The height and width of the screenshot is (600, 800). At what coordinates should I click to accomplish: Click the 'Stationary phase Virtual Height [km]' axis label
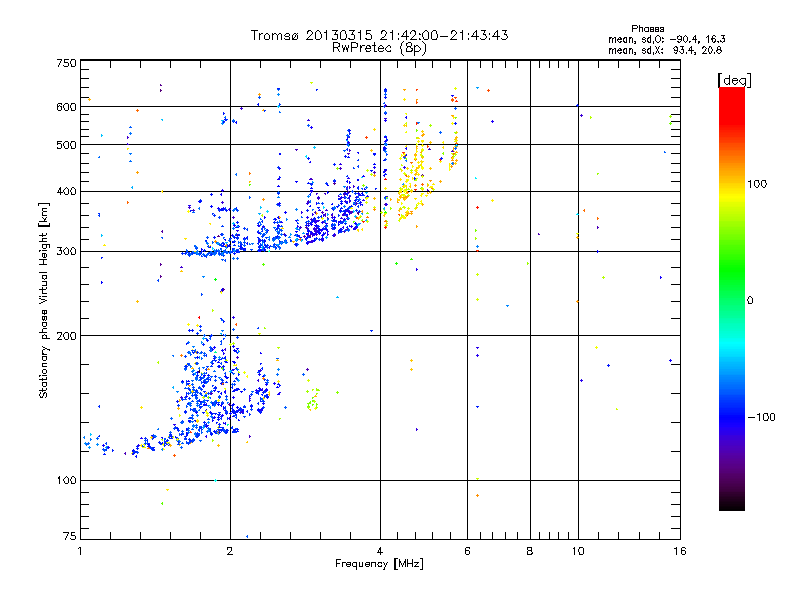click(x=44, y=300)
